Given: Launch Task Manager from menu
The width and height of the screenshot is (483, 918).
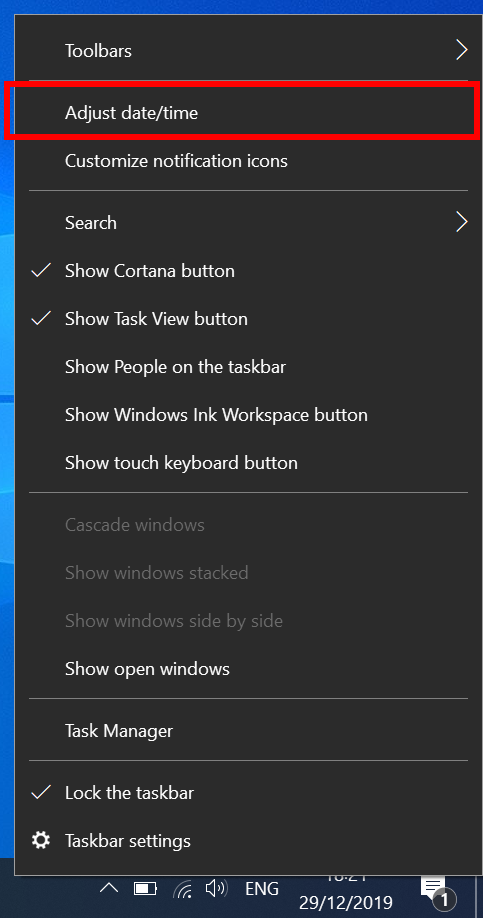Looking at the screenshot, I should [x=248, y=731].
